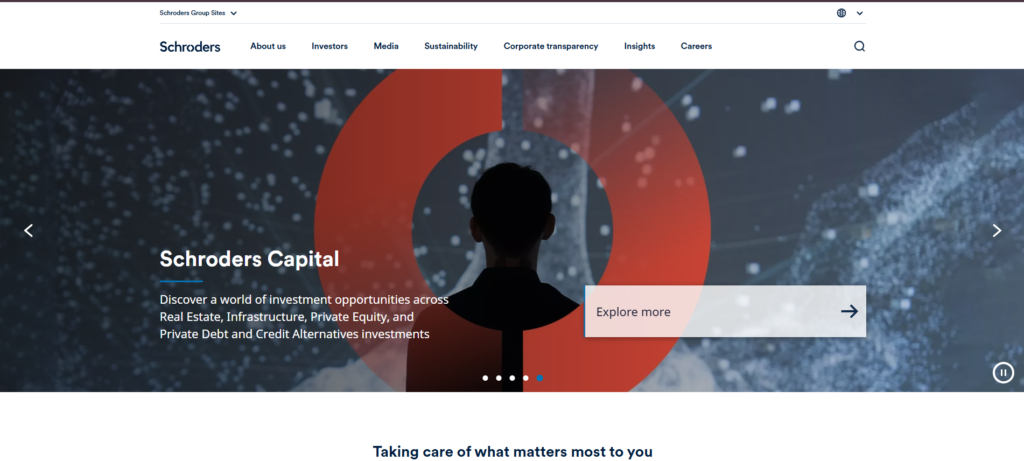Go to previous carousel slide arrow

coord(28,230)
